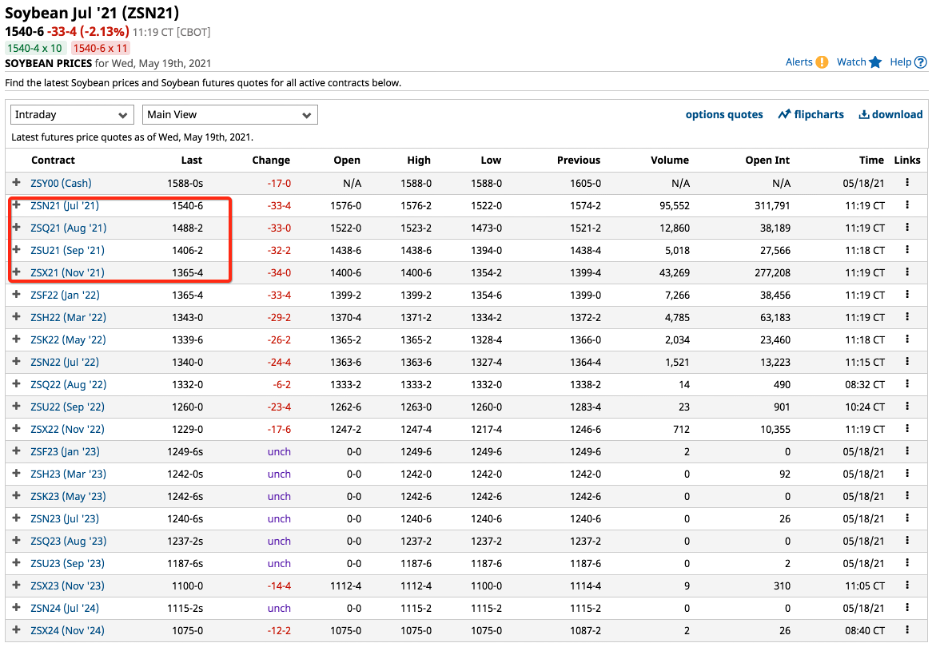The width and height of the screenshot is (936, 652).
Task: Open links menu for ZSX23 (Nov '23) row
Action: pos(907,586)
